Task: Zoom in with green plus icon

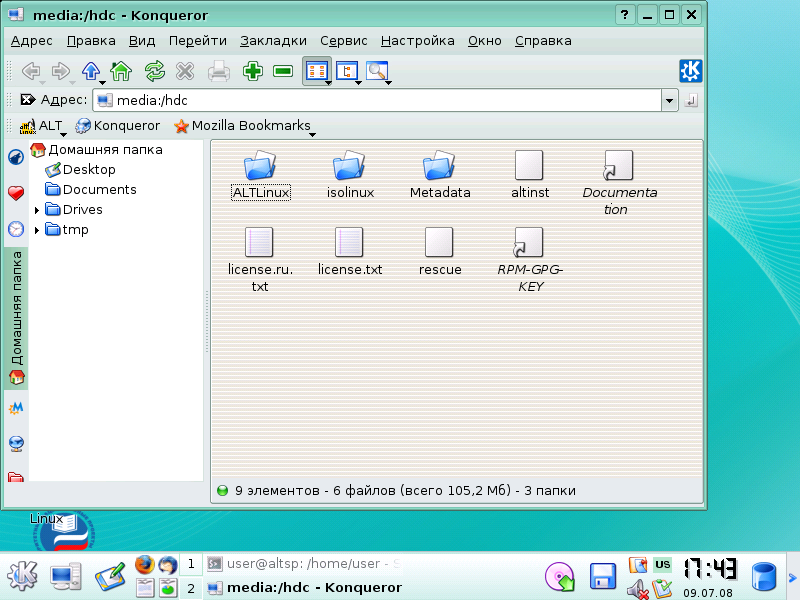Action: tap(252, 71)
